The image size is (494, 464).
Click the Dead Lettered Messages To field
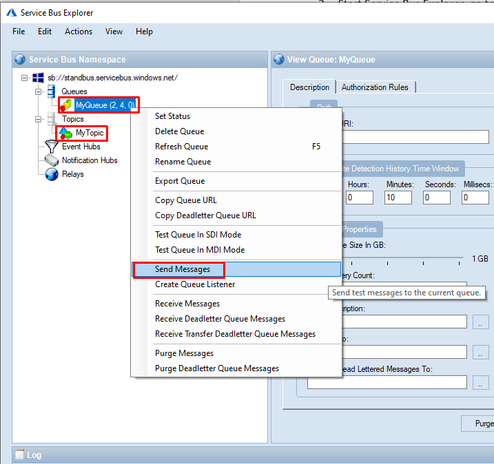(387, 382)
